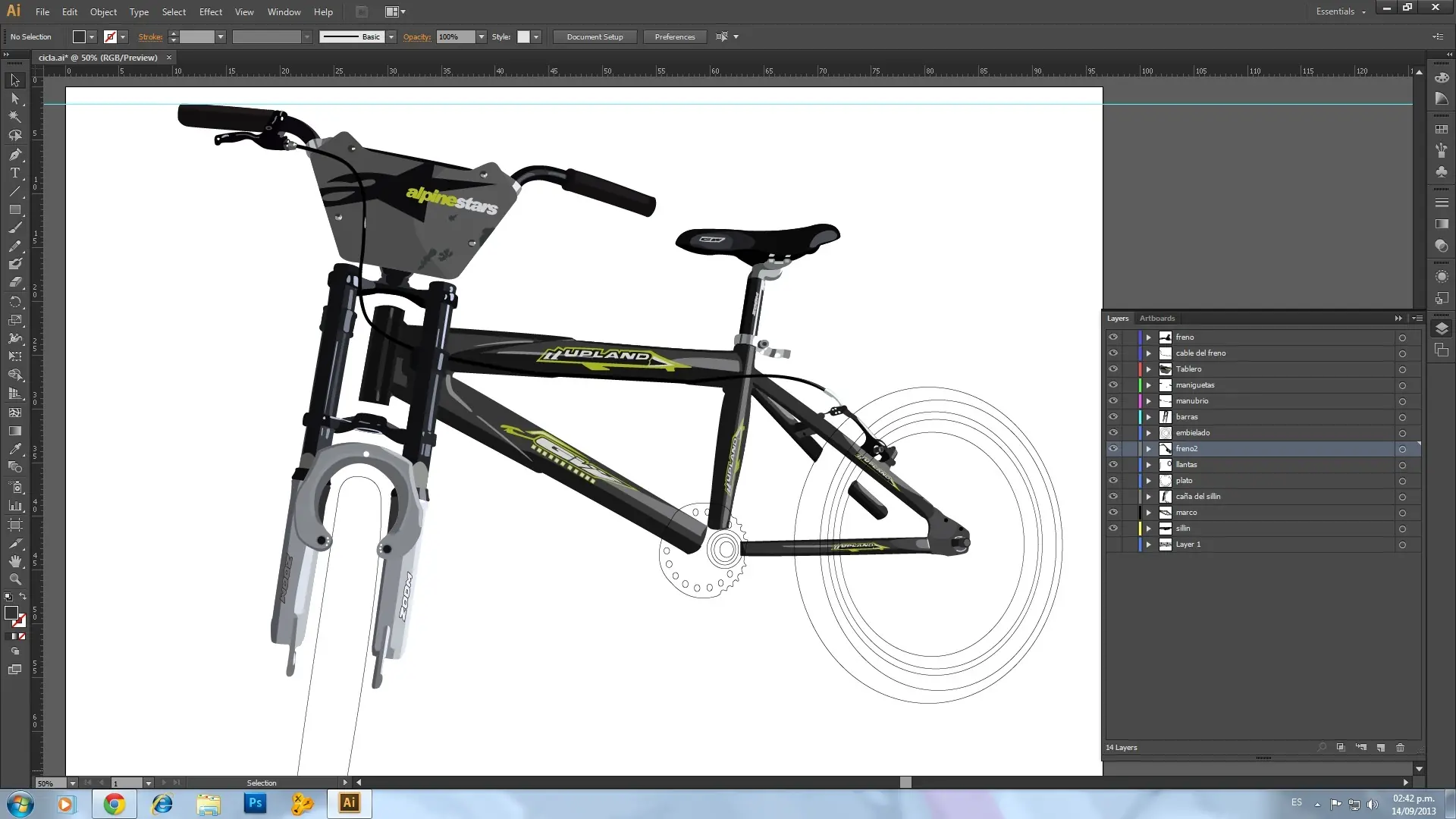
Task: Click the Fill color swatch in Control bar
Action: pos(79,37)
